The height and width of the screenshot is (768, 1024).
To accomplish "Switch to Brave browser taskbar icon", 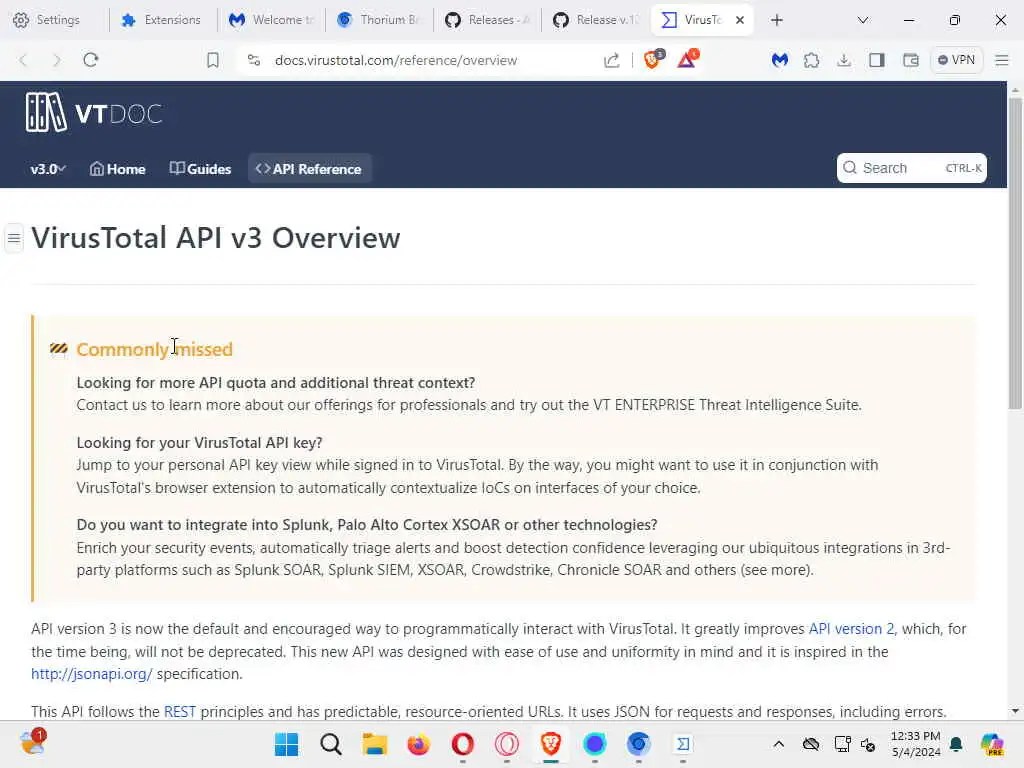I will pyautogui.click(x=551, y=744).
